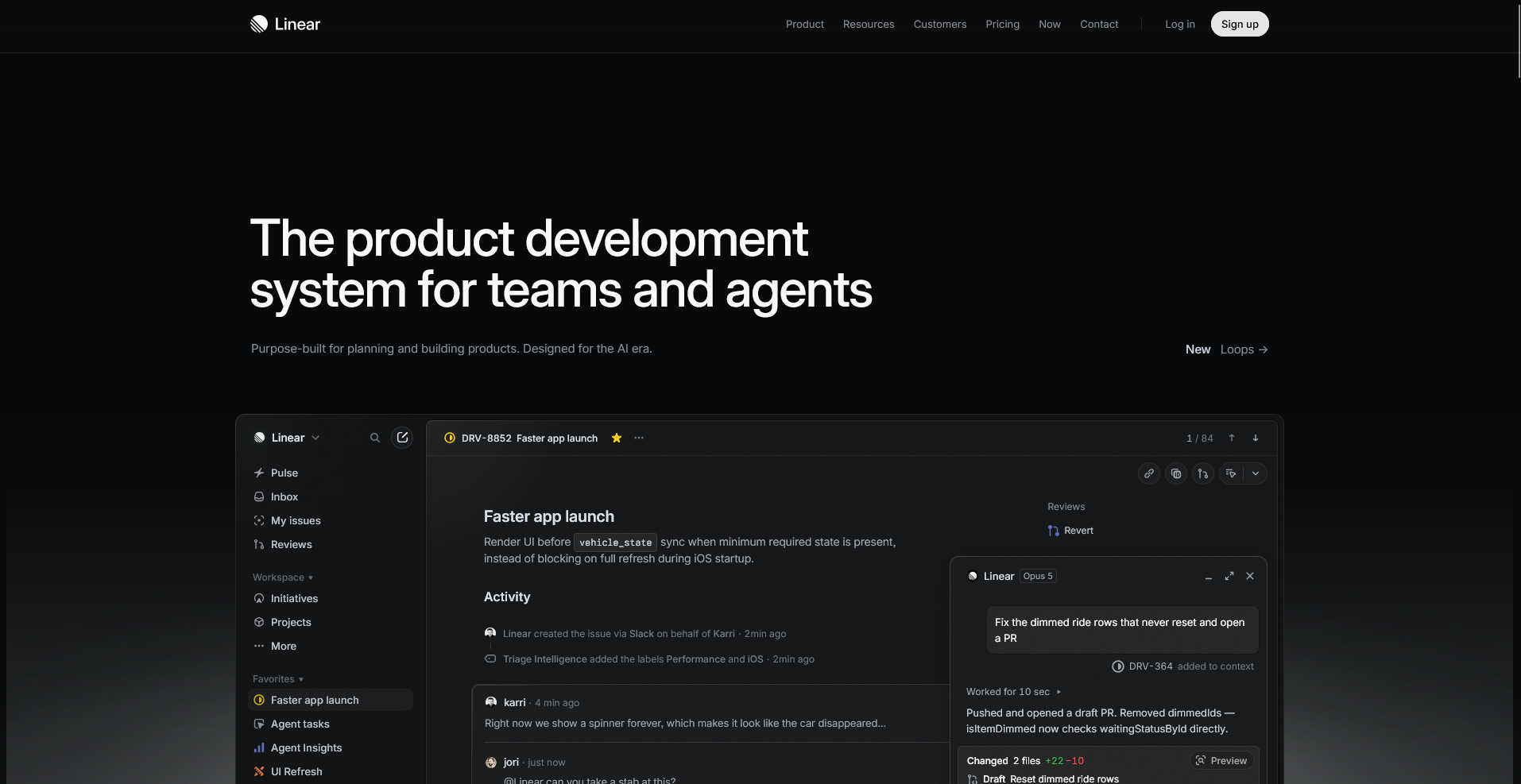Open the Product menu in the top nav

805,24
